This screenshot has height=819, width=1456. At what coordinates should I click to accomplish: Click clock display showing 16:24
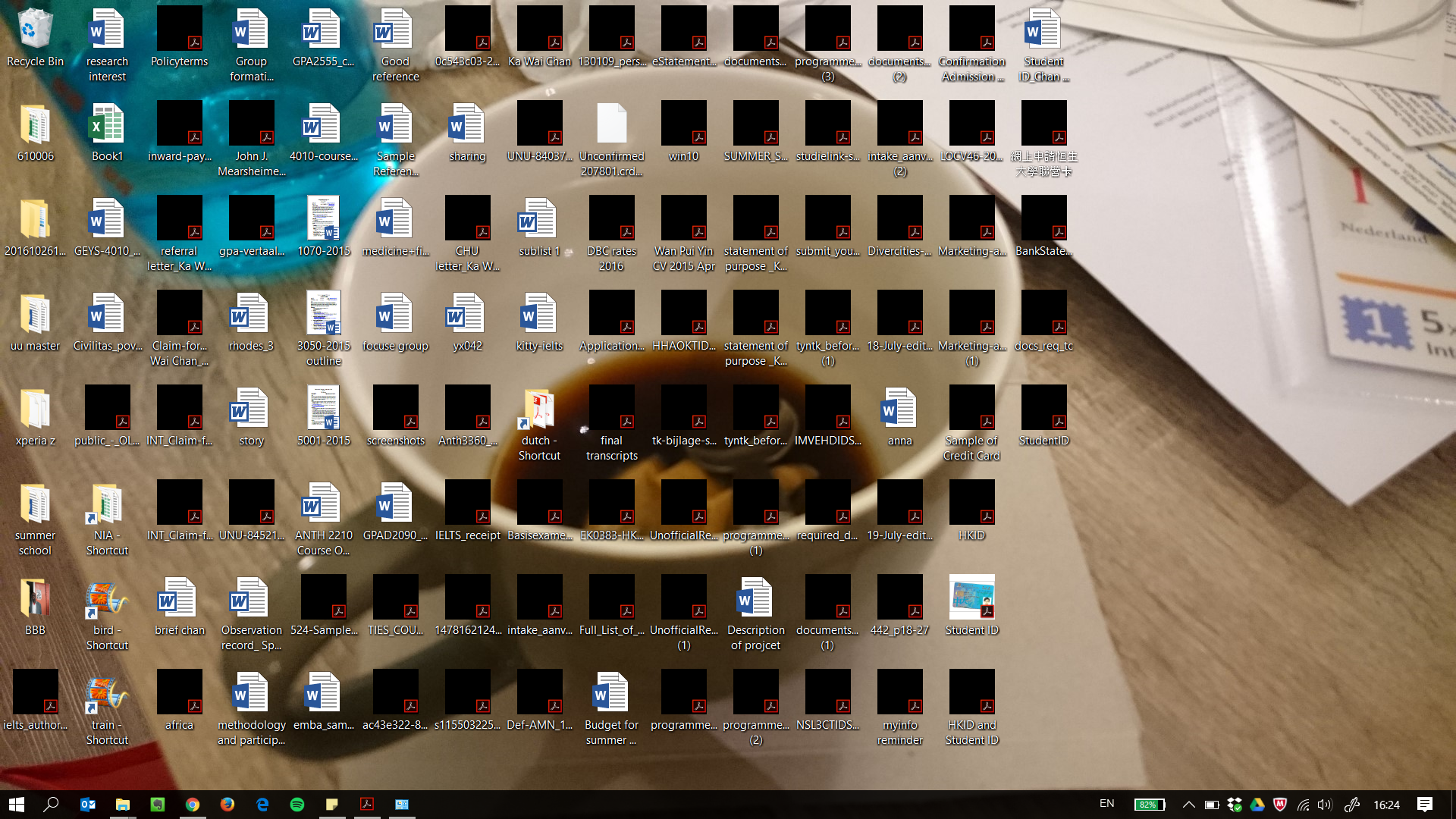pos(1394,803)
